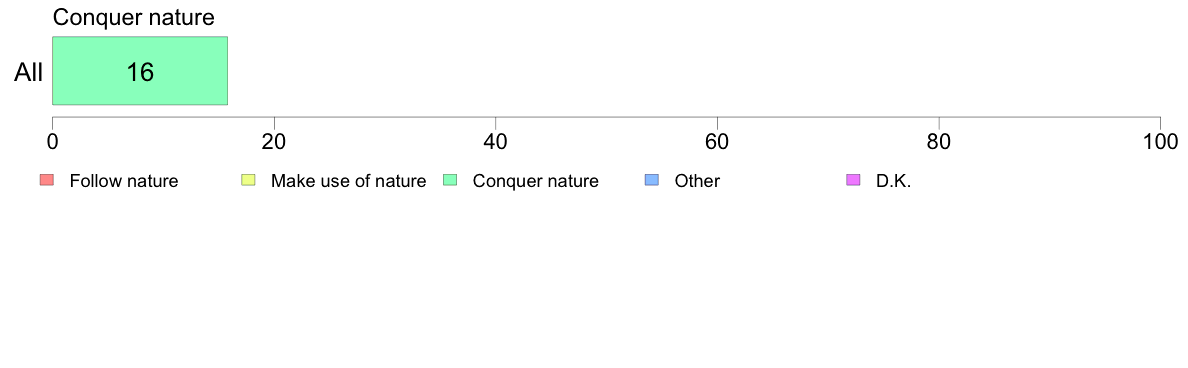Click the yellow Make use of nature swatch
Viewport: 1188px width, 368px height.
pos(249,180)
